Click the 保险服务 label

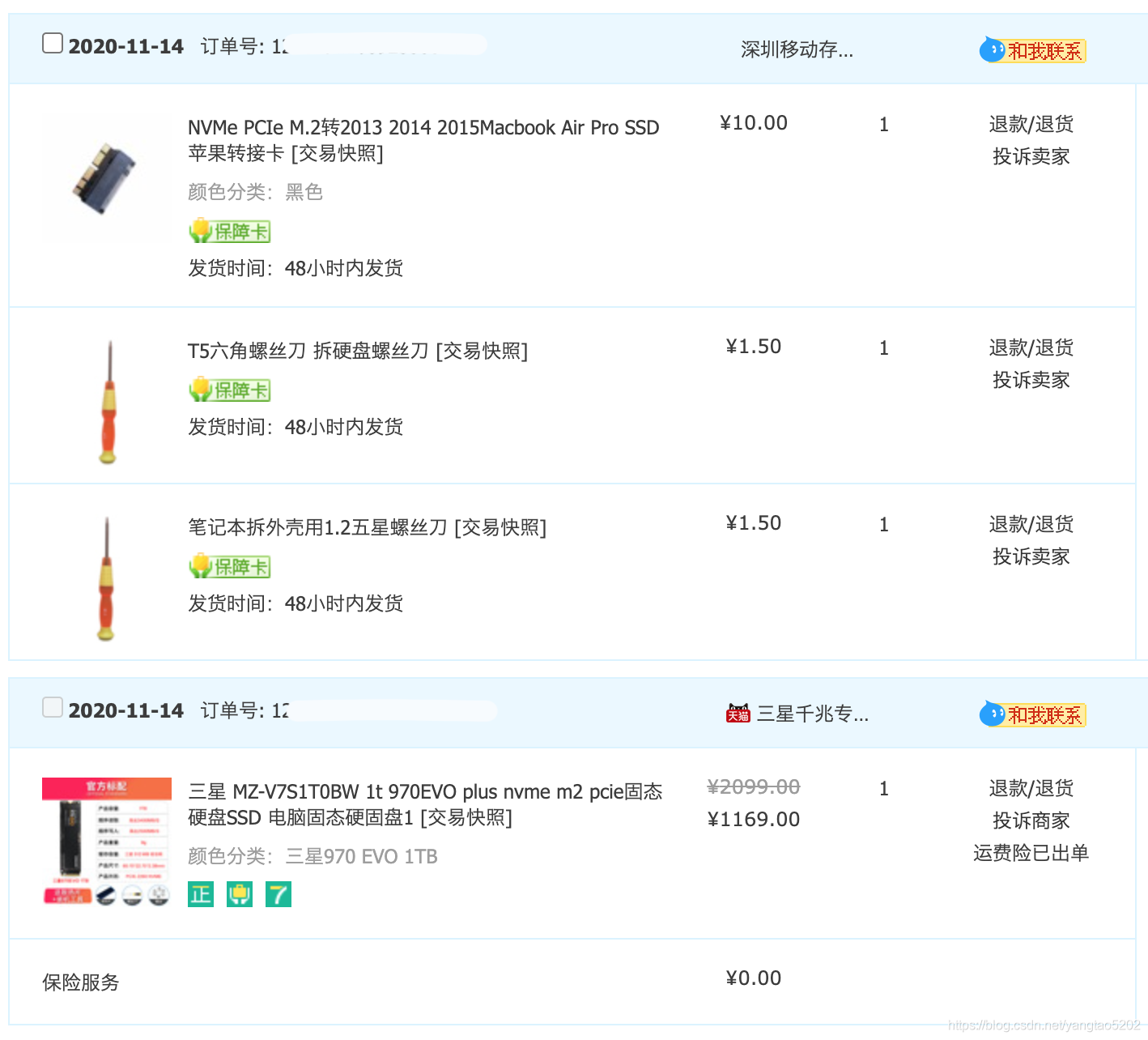tap(81, 982)
